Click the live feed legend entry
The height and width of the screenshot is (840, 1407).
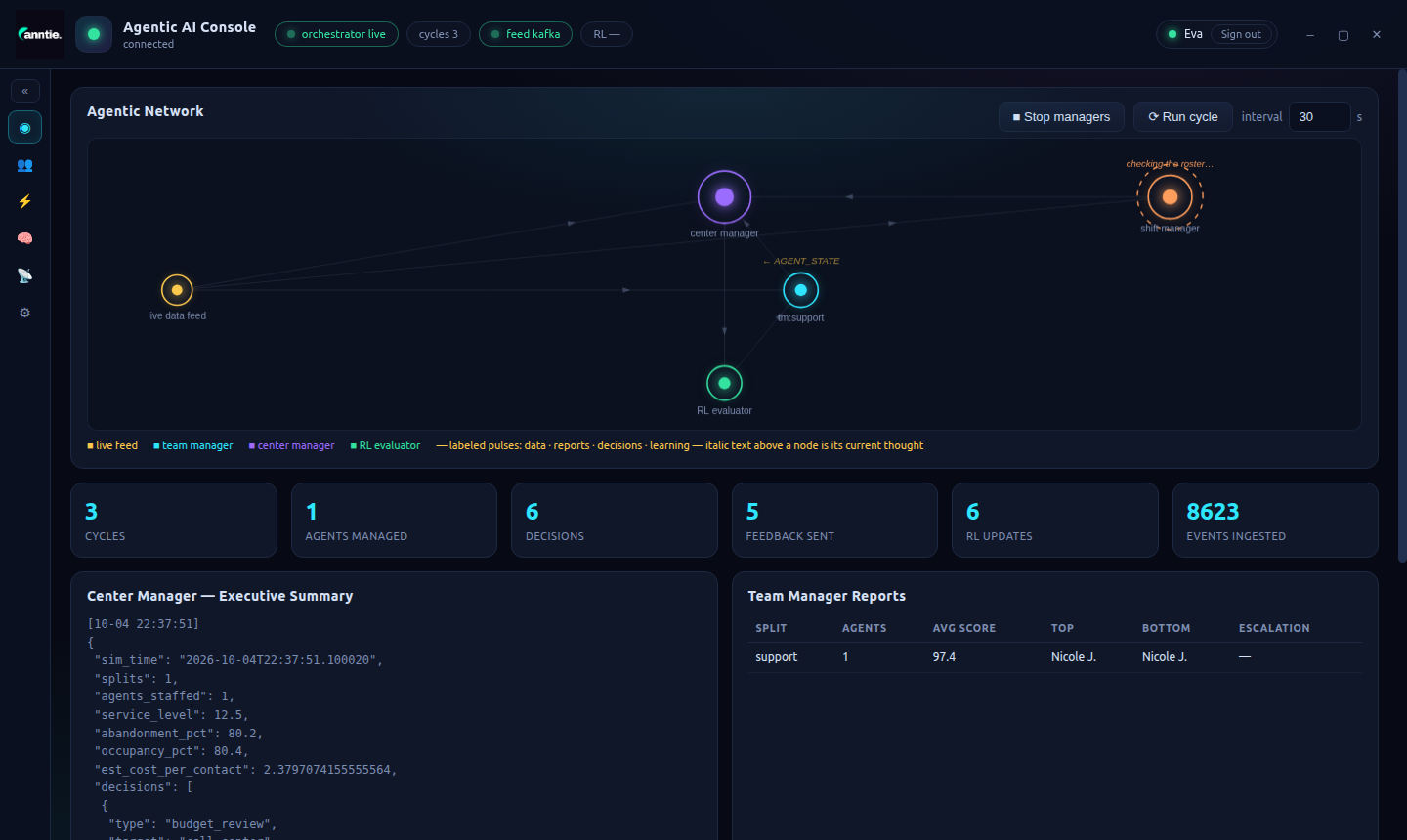point(112,445)
